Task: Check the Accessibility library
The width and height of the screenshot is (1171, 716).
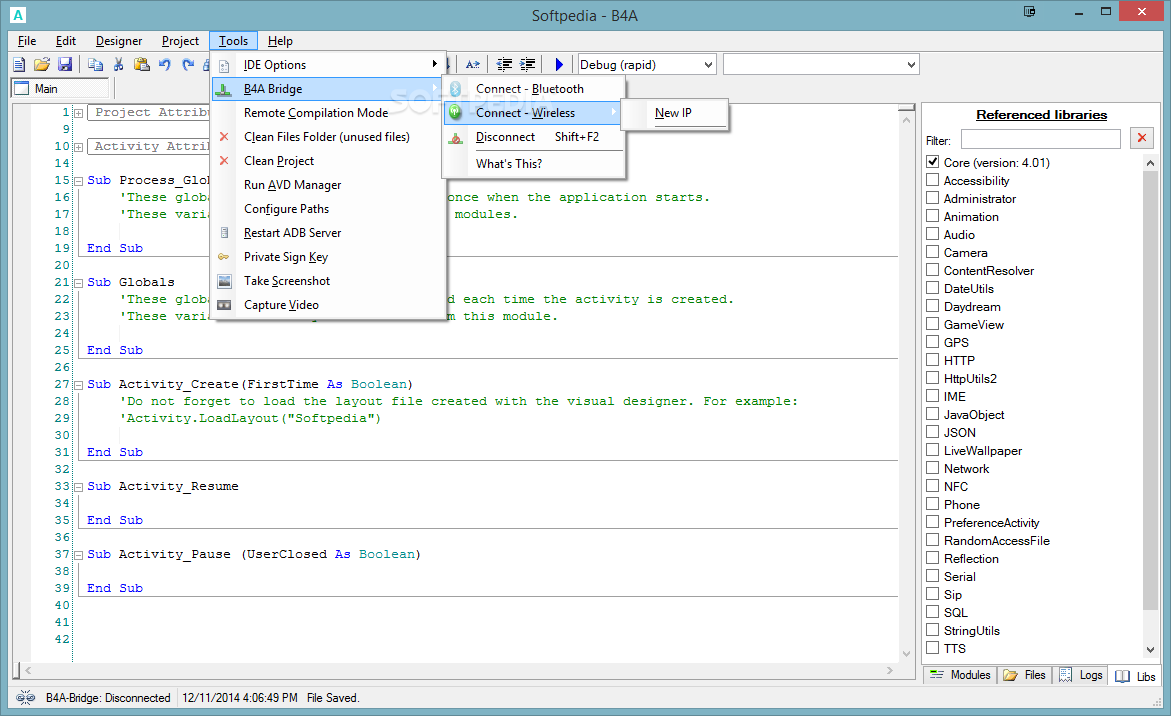Action: point(933,179)
